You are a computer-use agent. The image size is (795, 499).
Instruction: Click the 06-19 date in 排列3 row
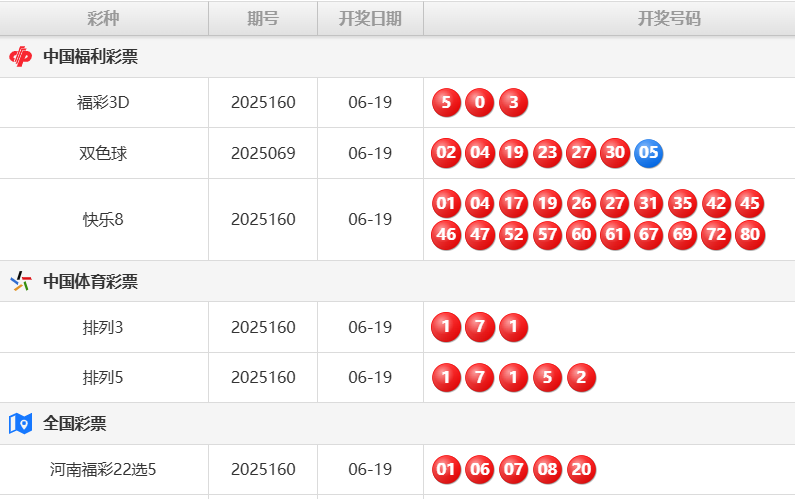[x=370, y=327]
